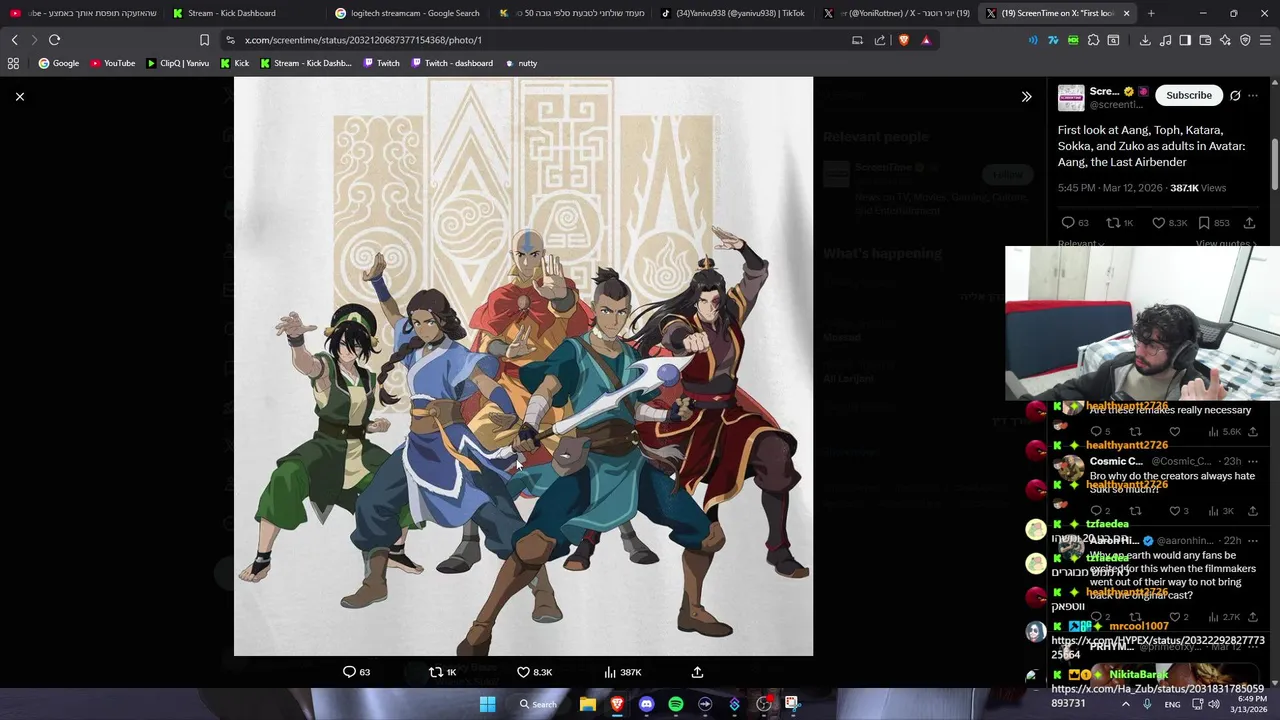Click the Subscribe button for ScreenTime
This screenshot has width=1280, height=720.
coord(1189,95)
